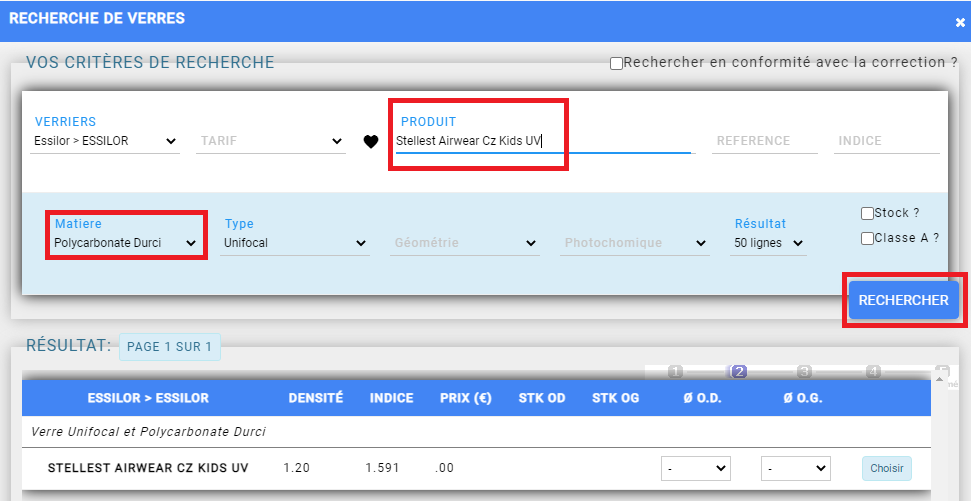Open Résultat dropdown showing 50 lignes

pos(768,243)
